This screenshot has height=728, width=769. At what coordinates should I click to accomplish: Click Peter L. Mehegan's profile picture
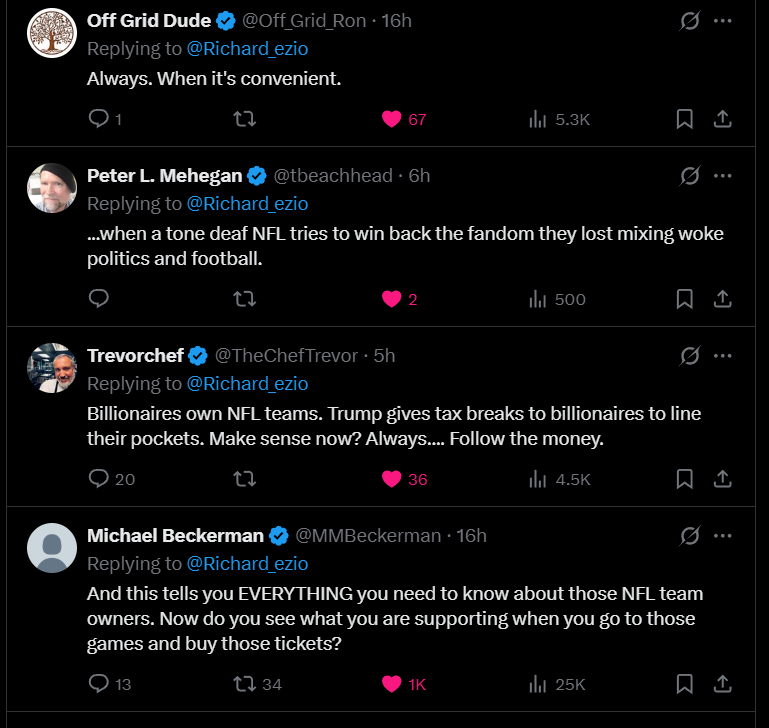(51, 188)
